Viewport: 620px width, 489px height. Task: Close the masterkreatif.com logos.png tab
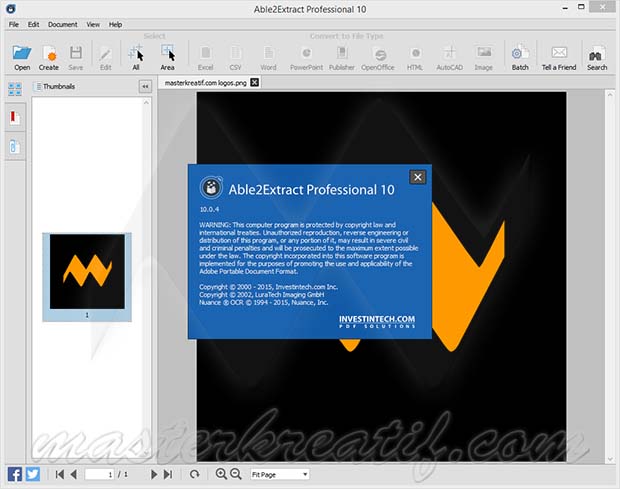tap(255, 83)
